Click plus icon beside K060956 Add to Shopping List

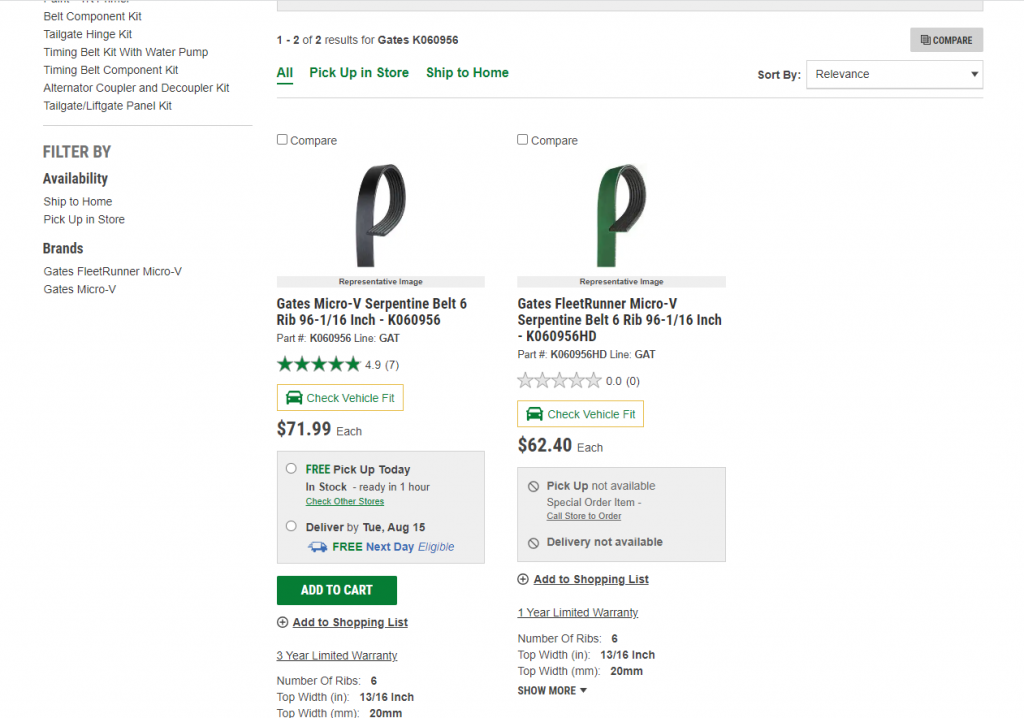pos(282,622)
